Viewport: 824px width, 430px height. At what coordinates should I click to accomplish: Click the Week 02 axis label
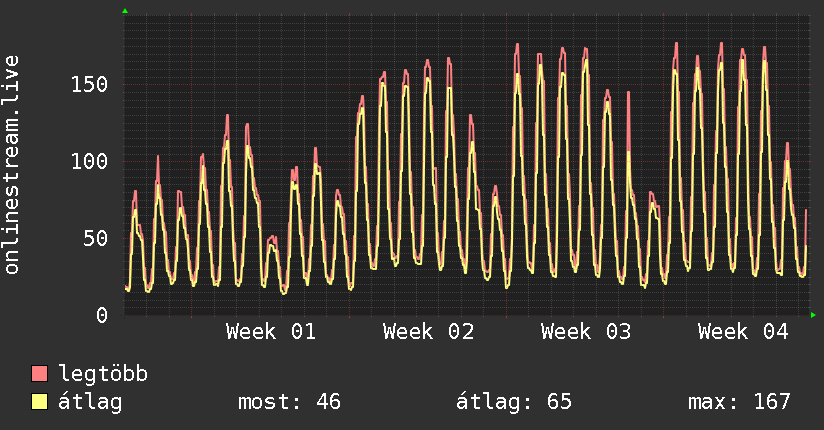(x=428, y=332)
